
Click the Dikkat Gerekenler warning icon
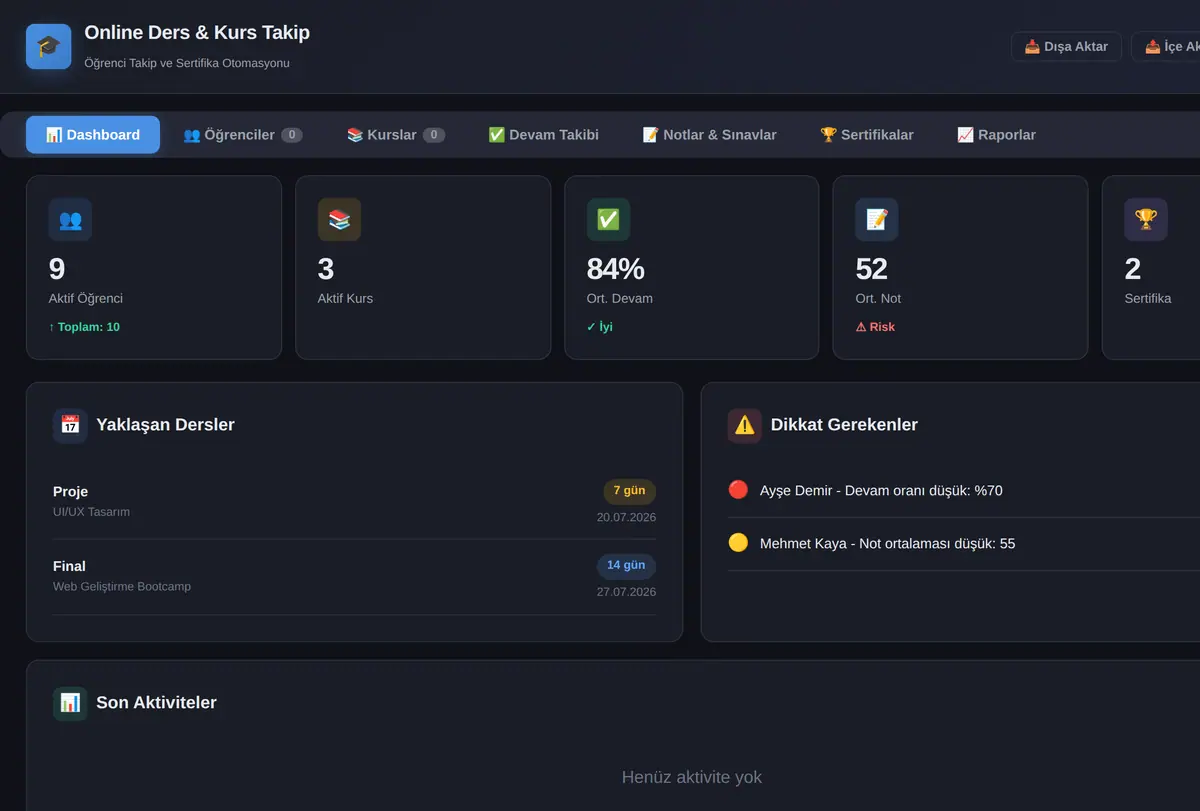745,425
